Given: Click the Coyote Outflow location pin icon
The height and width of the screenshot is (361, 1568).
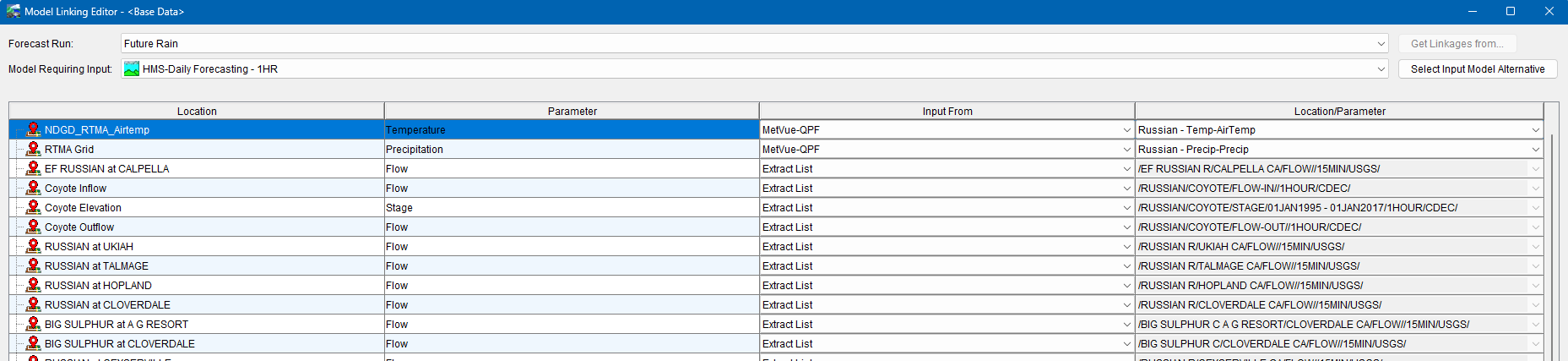Looking at the screenshot, I should pos(34,227).
